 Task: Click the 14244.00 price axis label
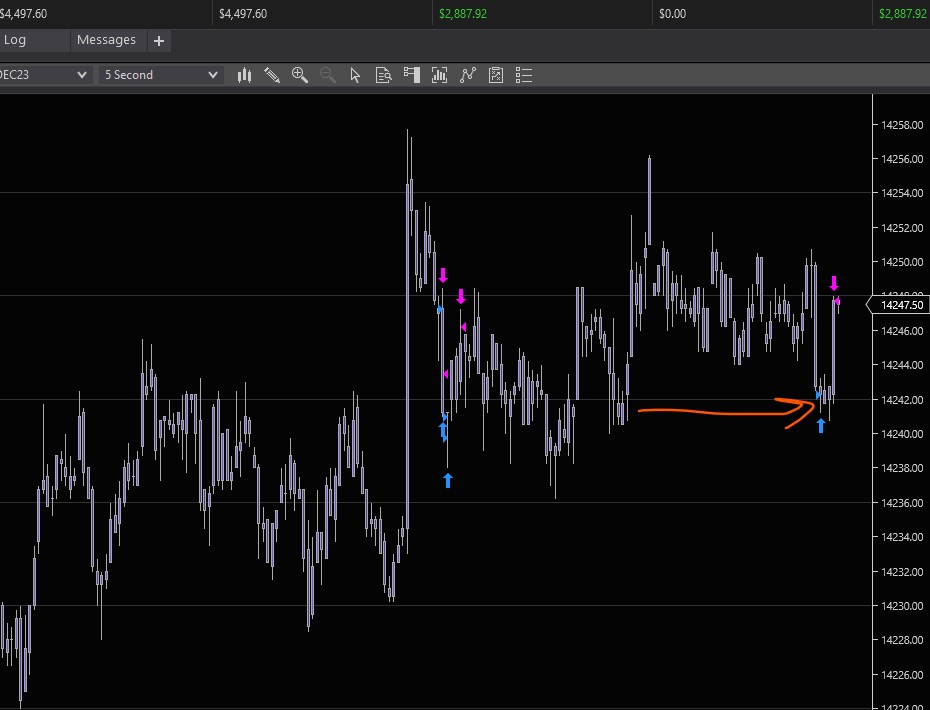[x=902, y=365]
